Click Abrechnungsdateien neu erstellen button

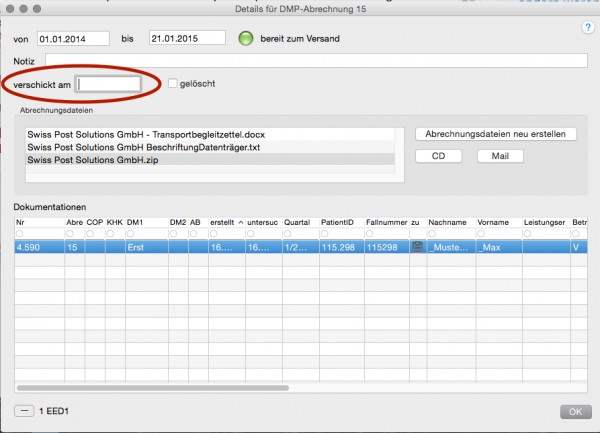coord(496,134)
